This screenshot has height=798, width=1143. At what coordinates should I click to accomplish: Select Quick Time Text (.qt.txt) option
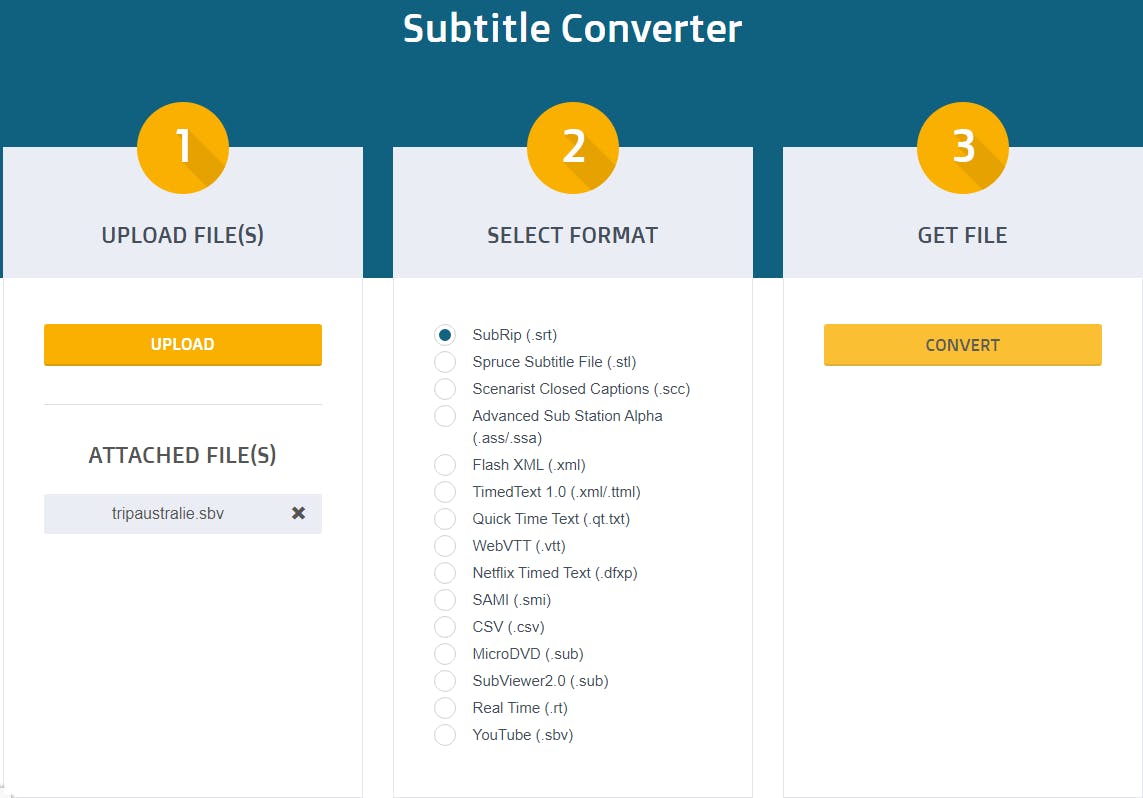(x=445, y=519)
